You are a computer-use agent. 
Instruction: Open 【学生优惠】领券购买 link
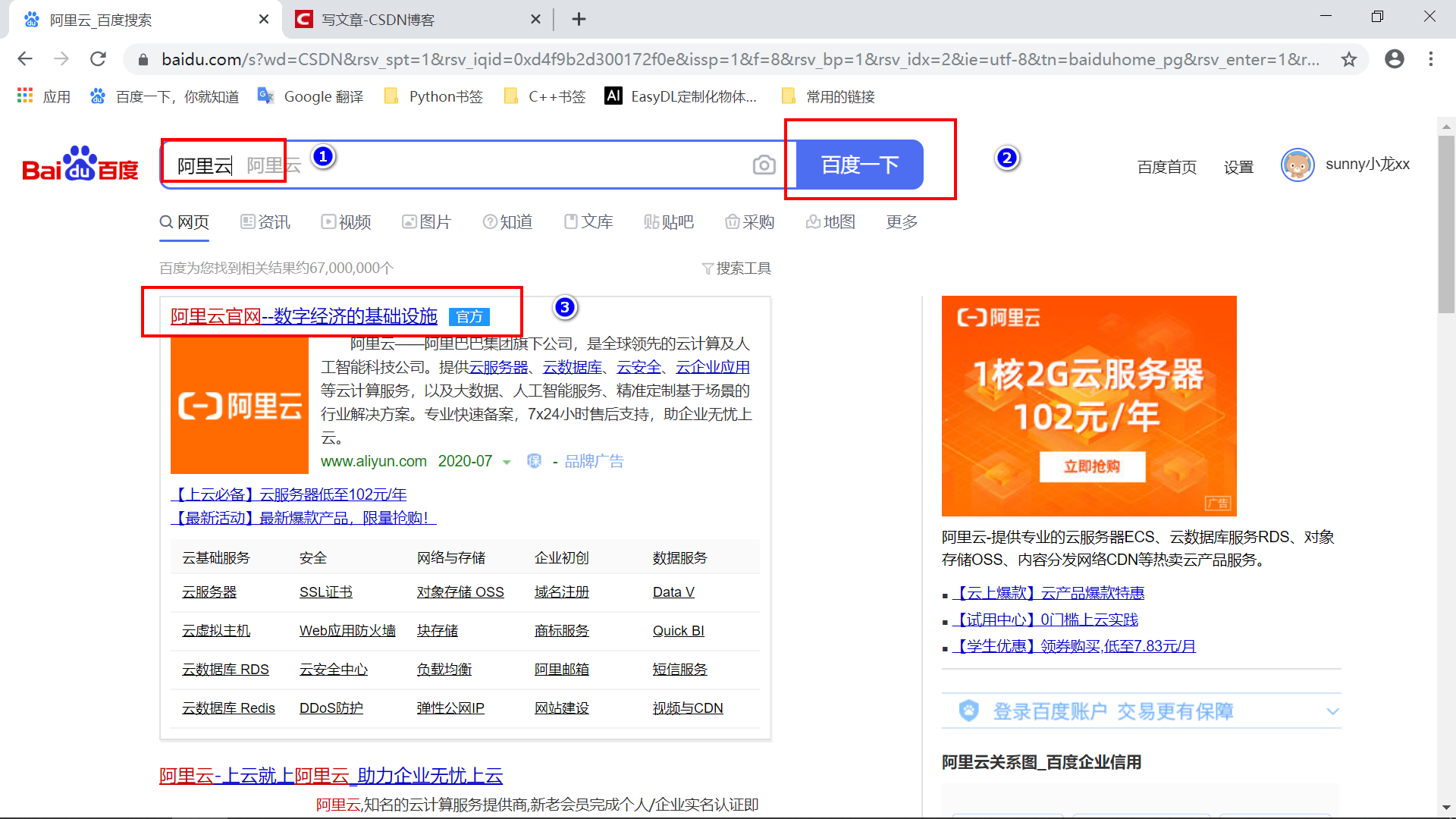[x=1074, y=646]
